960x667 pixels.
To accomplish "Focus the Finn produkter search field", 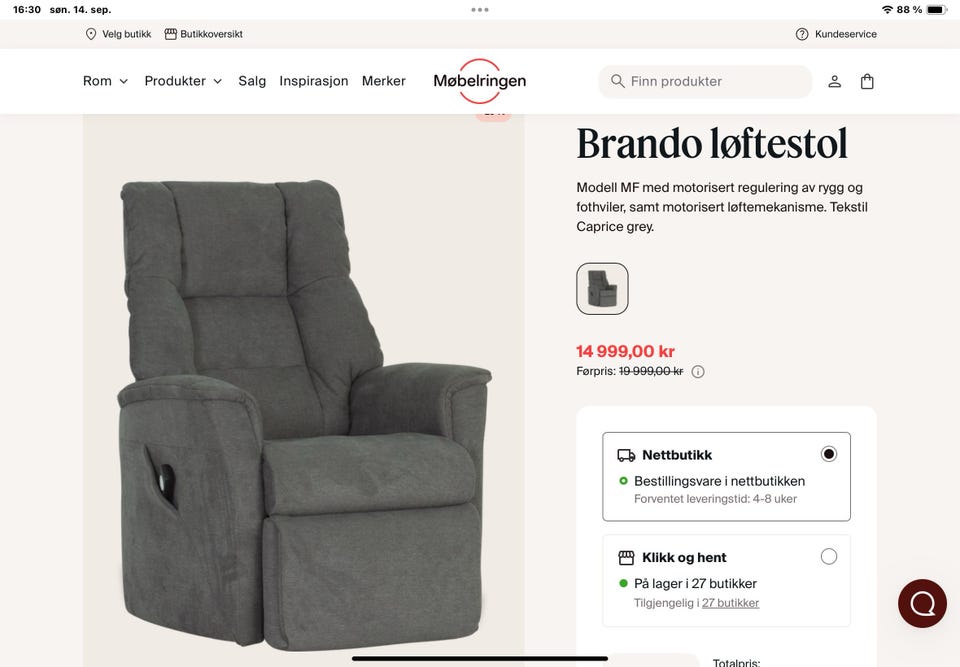I will pos(705,81).
